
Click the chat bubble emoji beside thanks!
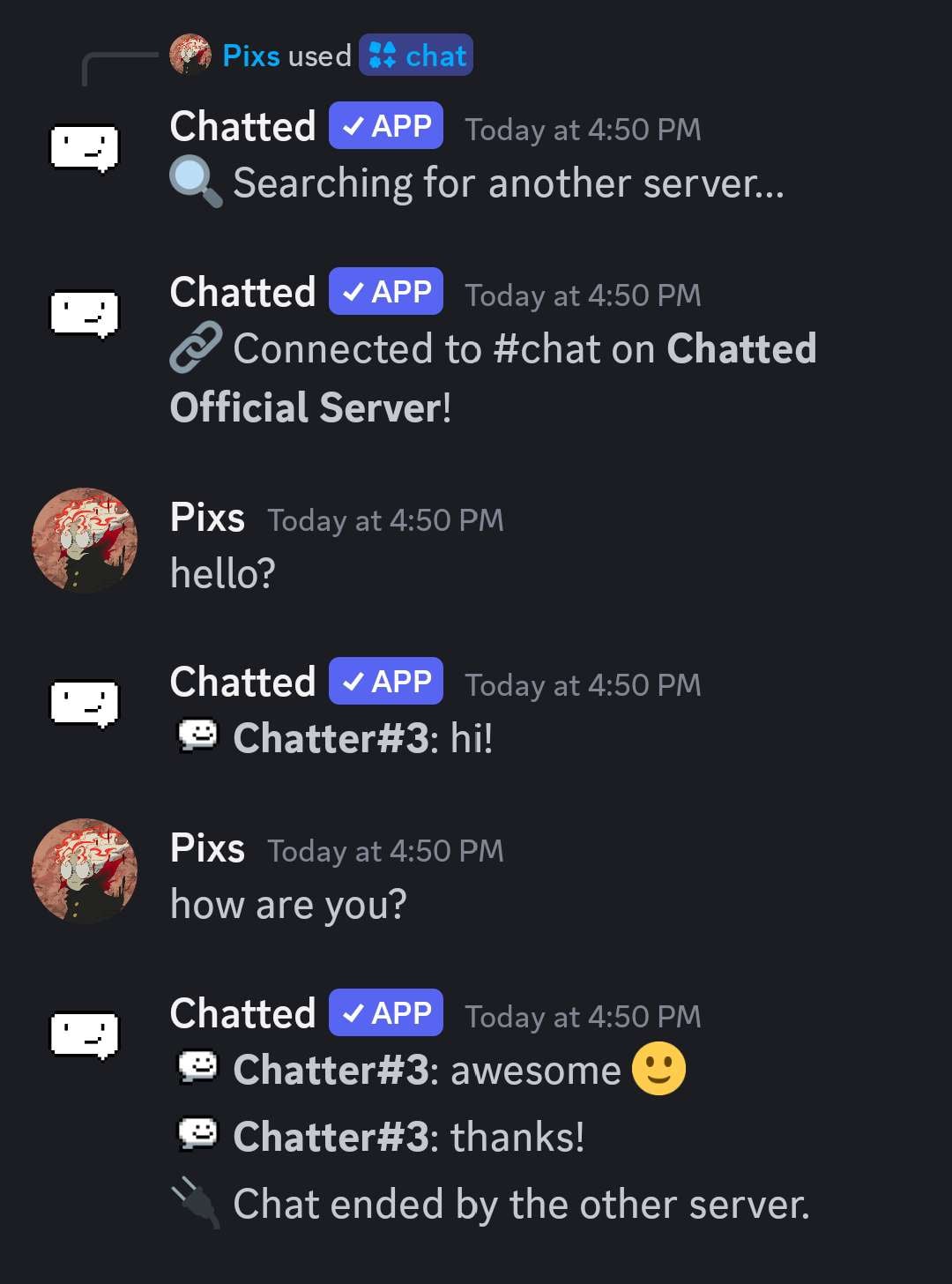pos(197,1135)
